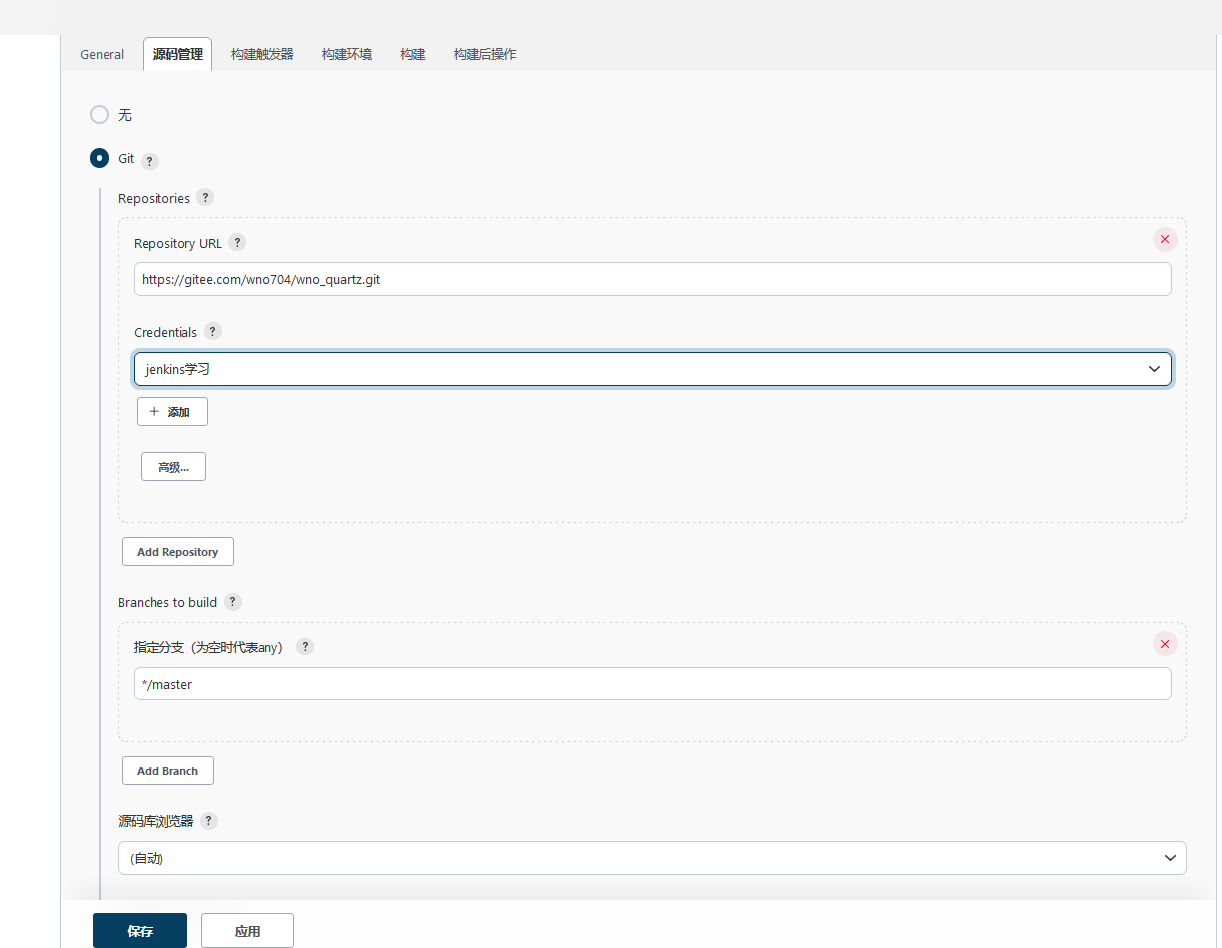The image size is (1222, 948).
Task: Expand 高级 advanced repository settings
Action: pyautogui.click(x=173, y=467)
